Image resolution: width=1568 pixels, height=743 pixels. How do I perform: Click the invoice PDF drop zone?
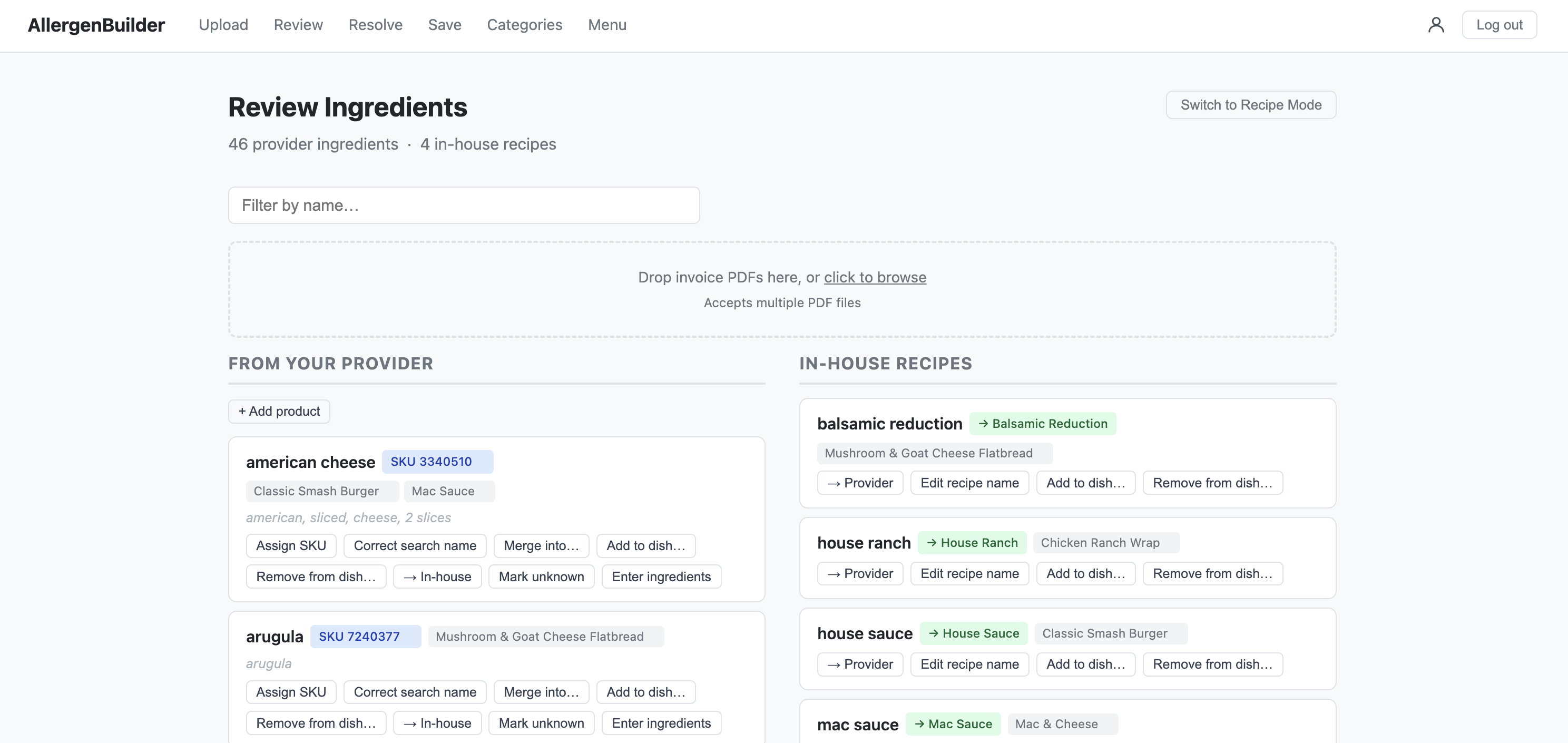782,289
